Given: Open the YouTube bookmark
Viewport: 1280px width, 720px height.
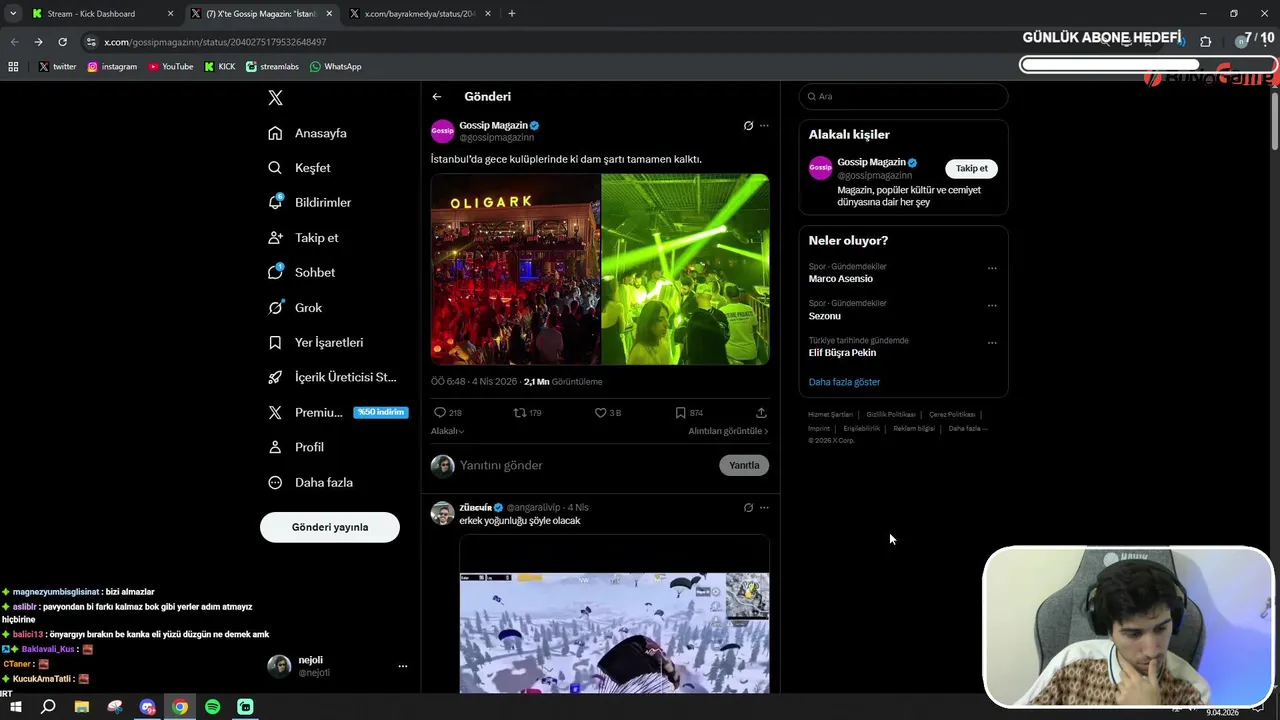Looking at the screenshot, I should coord(171,67).
